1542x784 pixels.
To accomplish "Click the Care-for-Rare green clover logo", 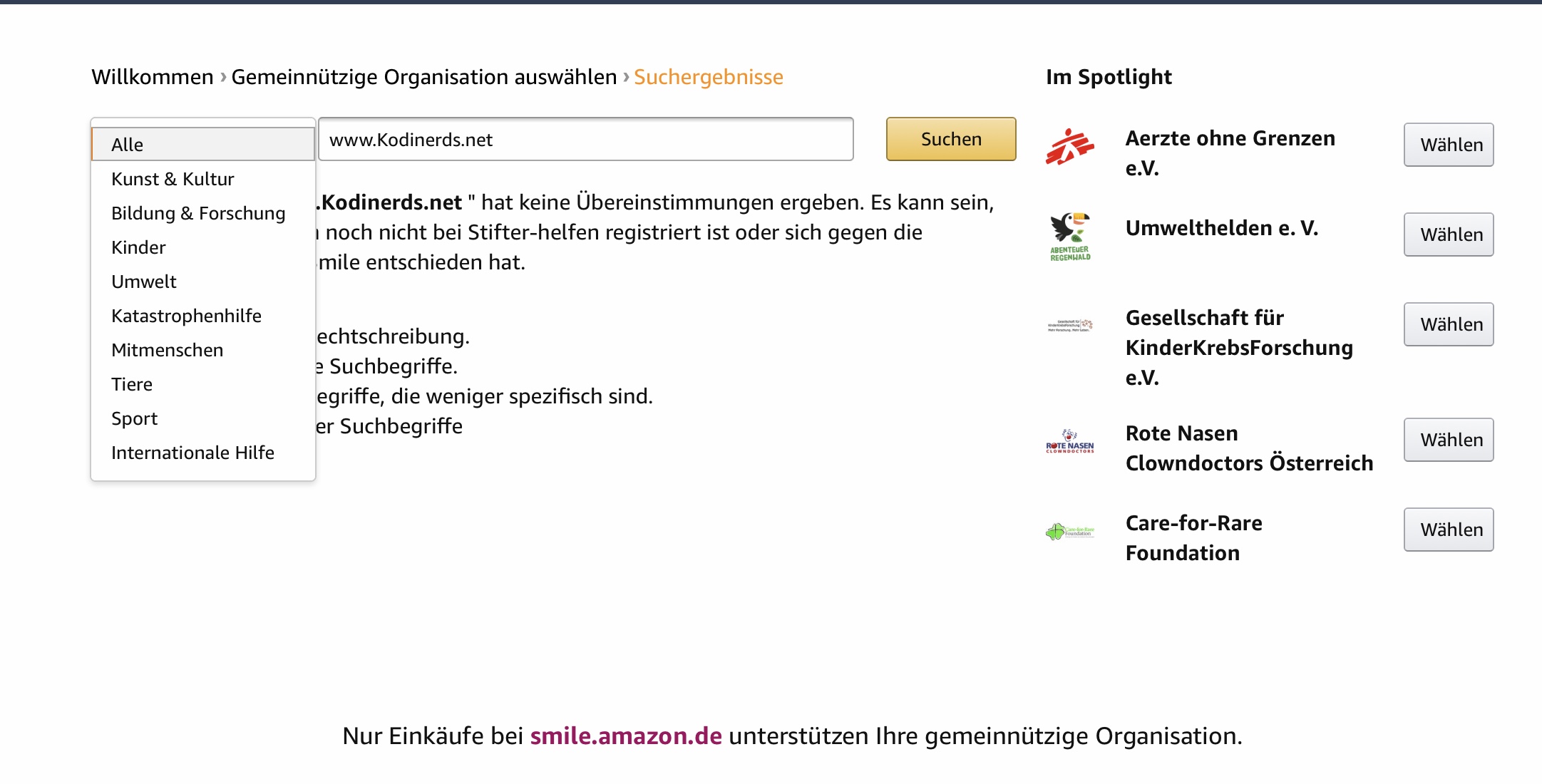I will click(x=1069, y=531).
